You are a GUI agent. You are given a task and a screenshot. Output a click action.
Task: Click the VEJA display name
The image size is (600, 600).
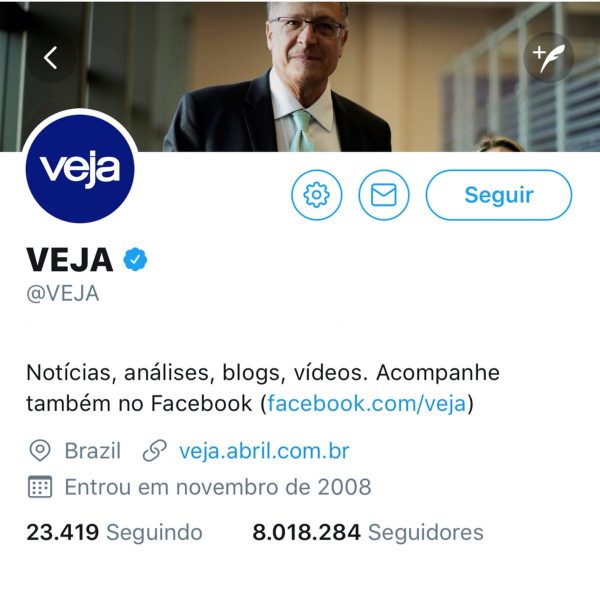click(x=70, y=260)
